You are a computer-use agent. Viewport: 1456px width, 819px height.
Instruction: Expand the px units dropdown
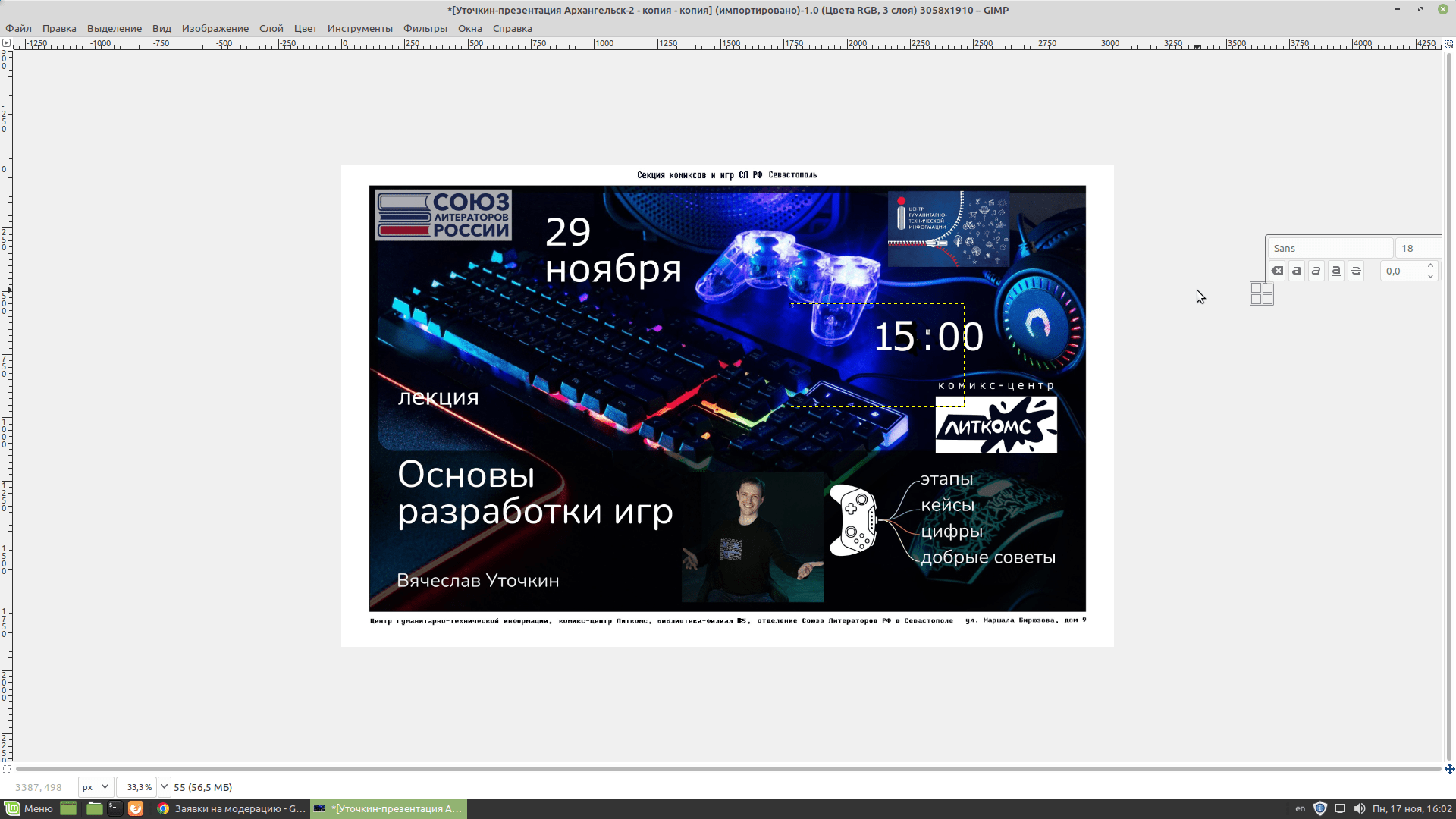[x=96, y=787]
